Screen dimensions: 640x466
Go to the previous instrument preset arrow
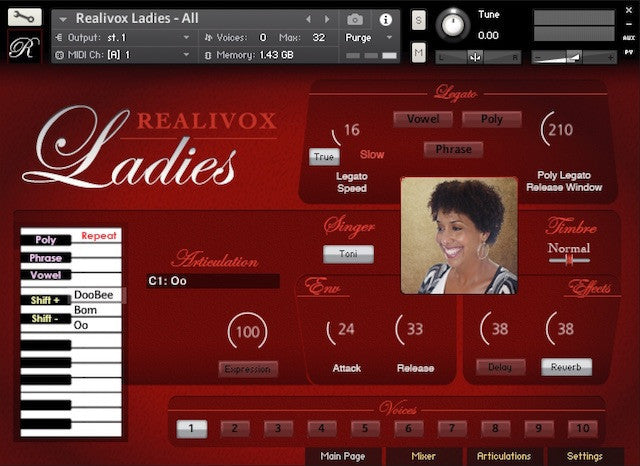(309, 19)
